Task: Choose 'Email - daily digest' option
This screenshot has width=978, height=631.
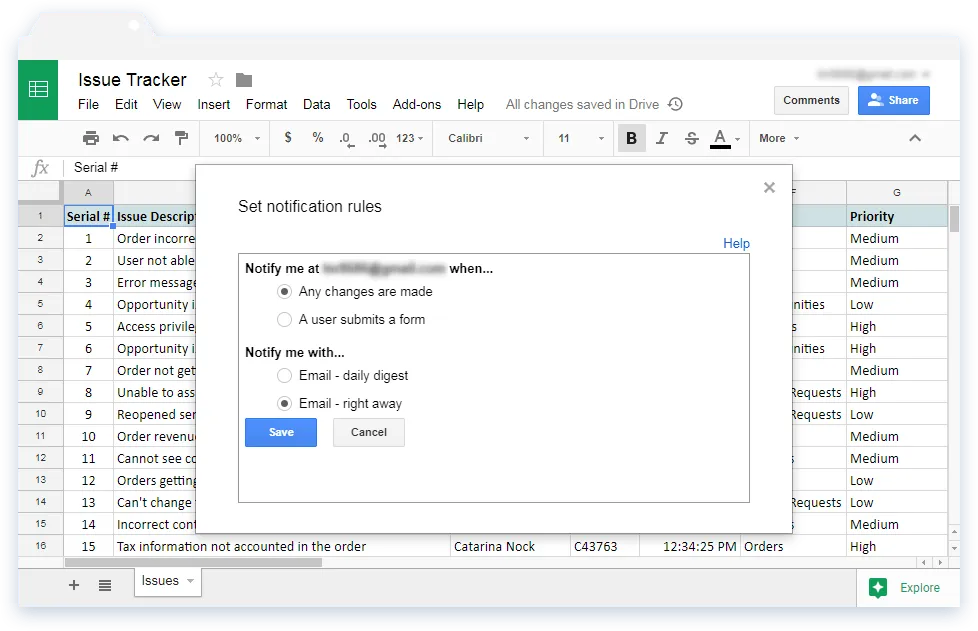Action: [x=284, y=375]
